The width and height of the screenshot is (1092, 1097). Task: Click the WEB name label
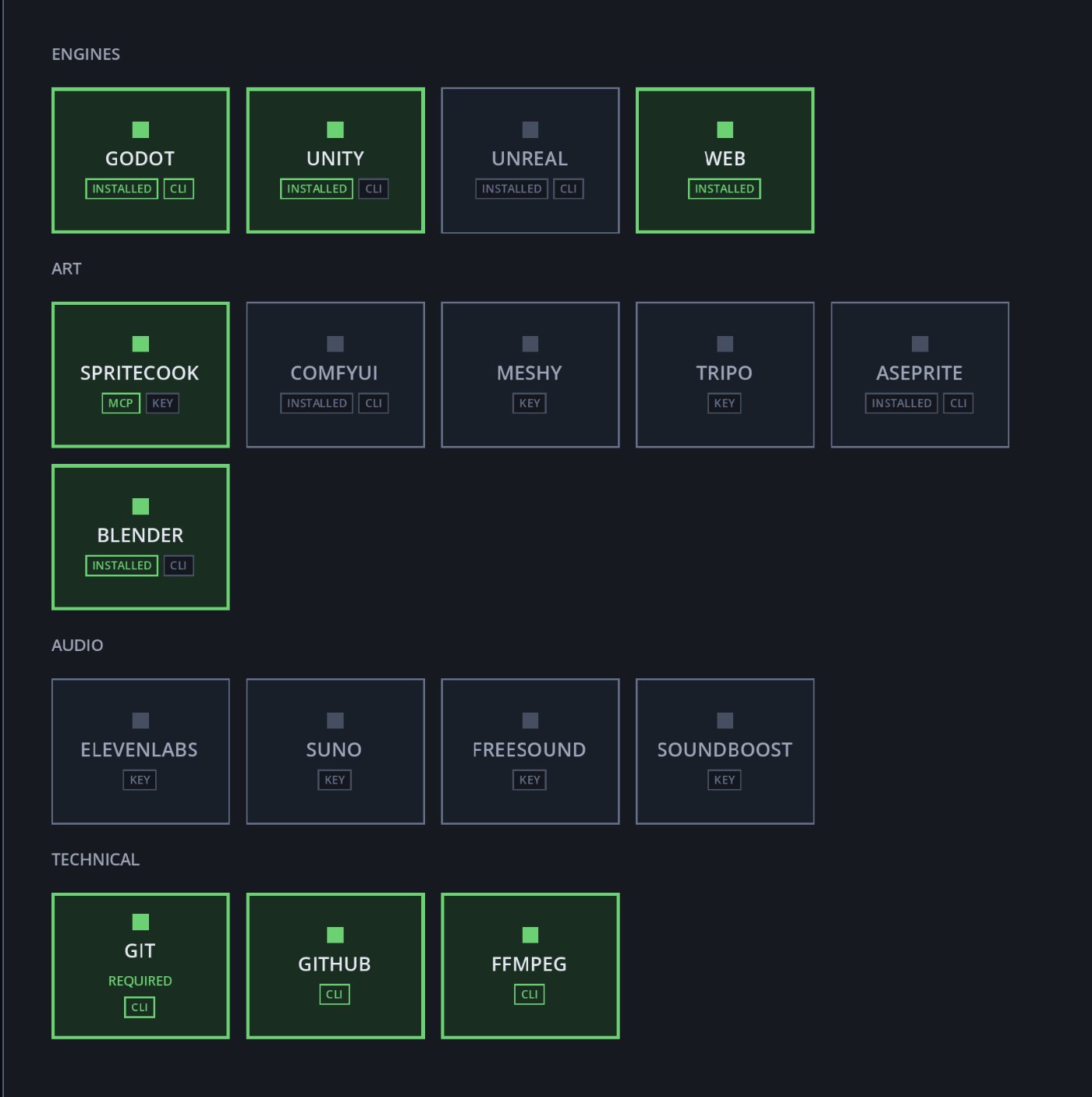tap(725, 158)
